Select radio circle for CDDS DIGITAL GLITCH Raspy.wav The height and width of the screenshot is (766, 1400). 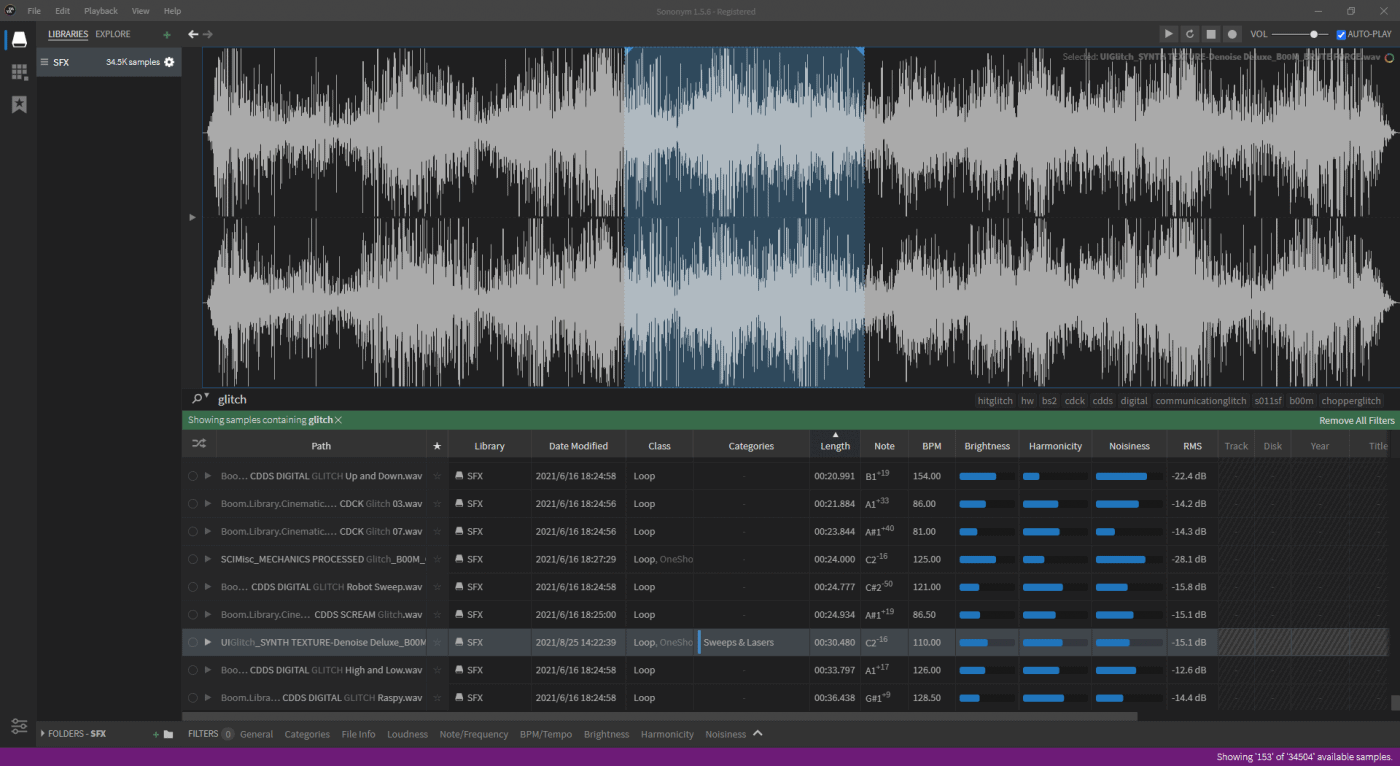pyautogui.click(x=193, y=698)
